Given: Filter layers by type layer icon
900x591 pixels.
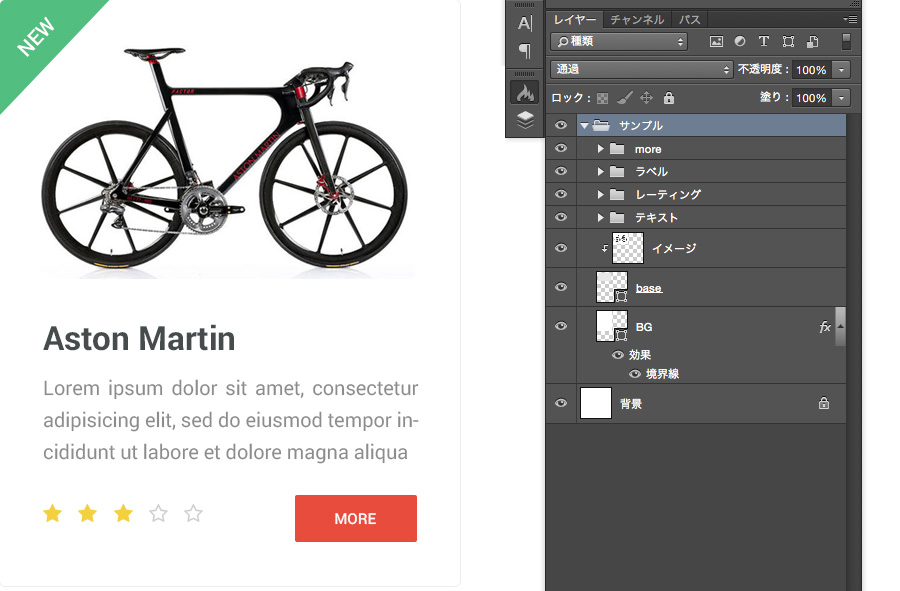Looking at the screenshot, I should click(x=763, y=41).
